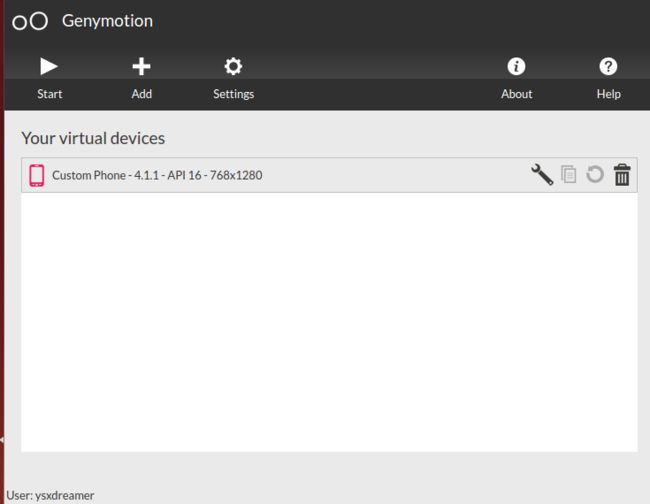Viewport: 650px width, 504px height.
Task: Click the Genymotion logo circles
Action: 30,21
